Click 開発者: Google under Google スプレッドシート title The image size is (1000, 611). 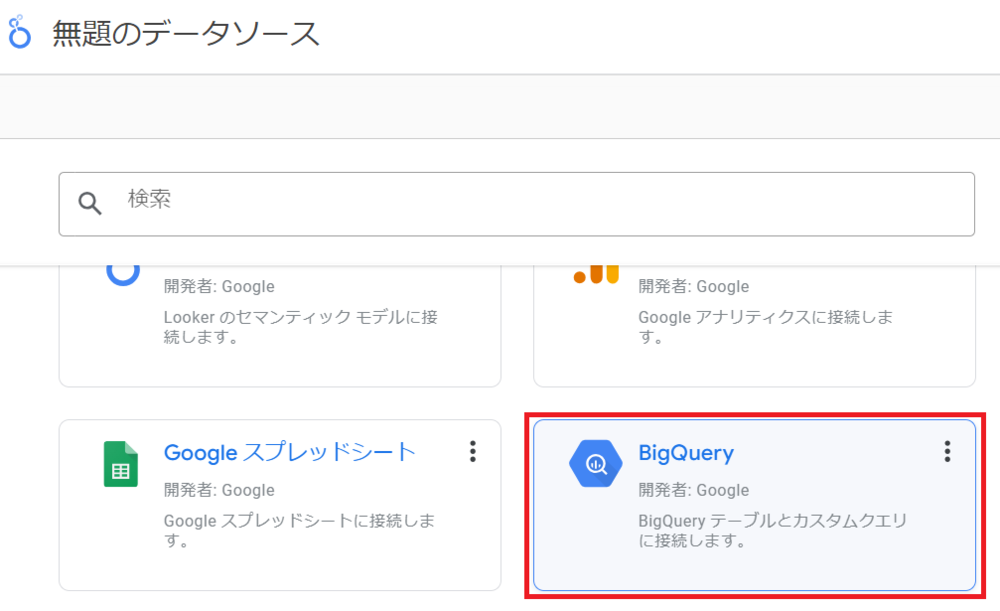[219, 490]
